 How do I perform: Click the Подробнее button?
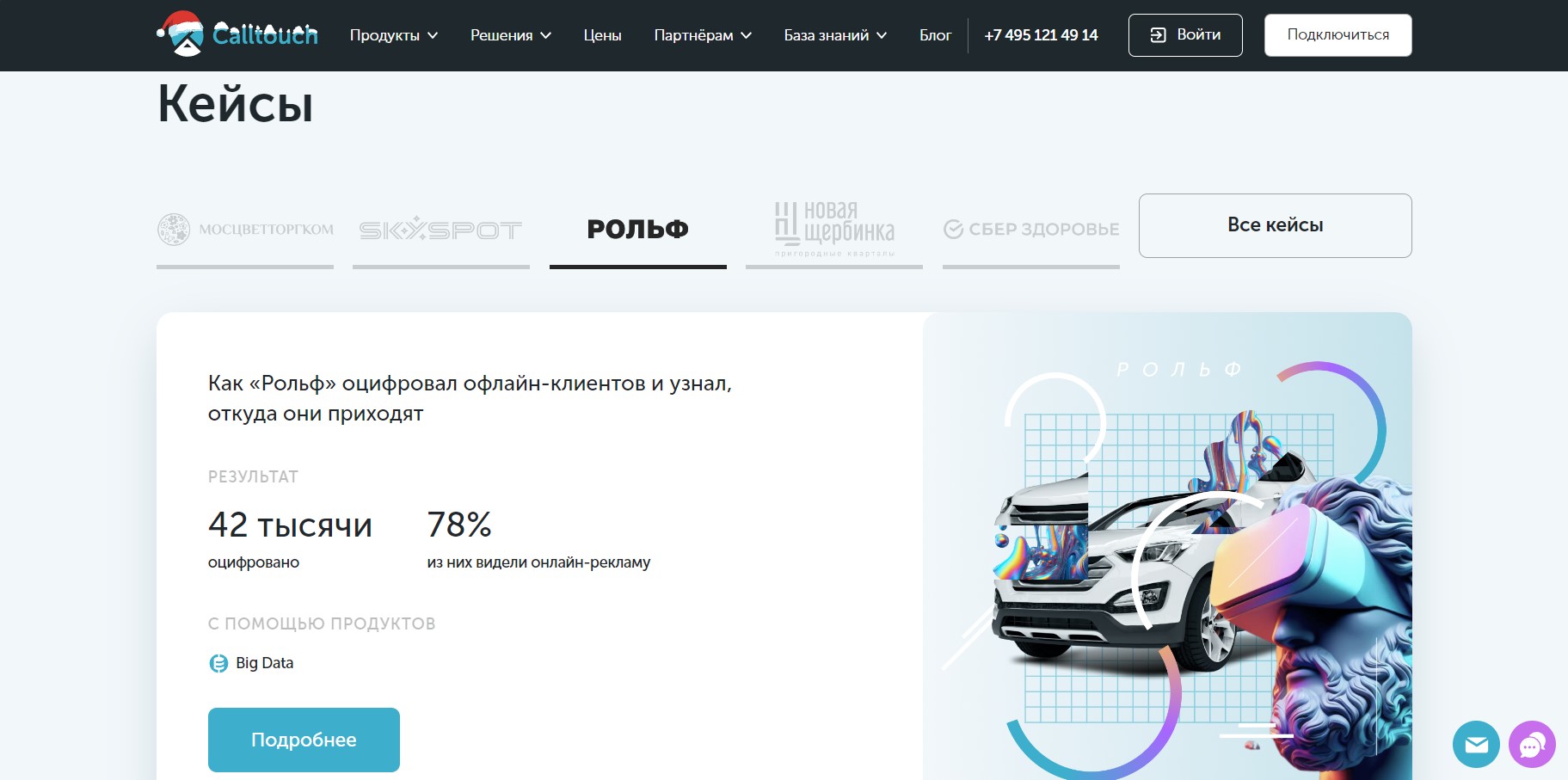point(304,740)
